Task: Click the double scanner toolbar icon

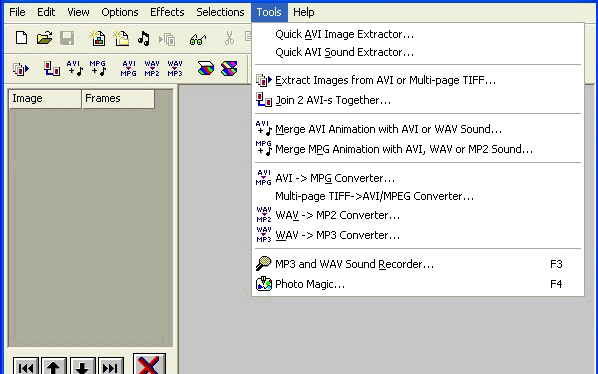Action: (229, 69)
